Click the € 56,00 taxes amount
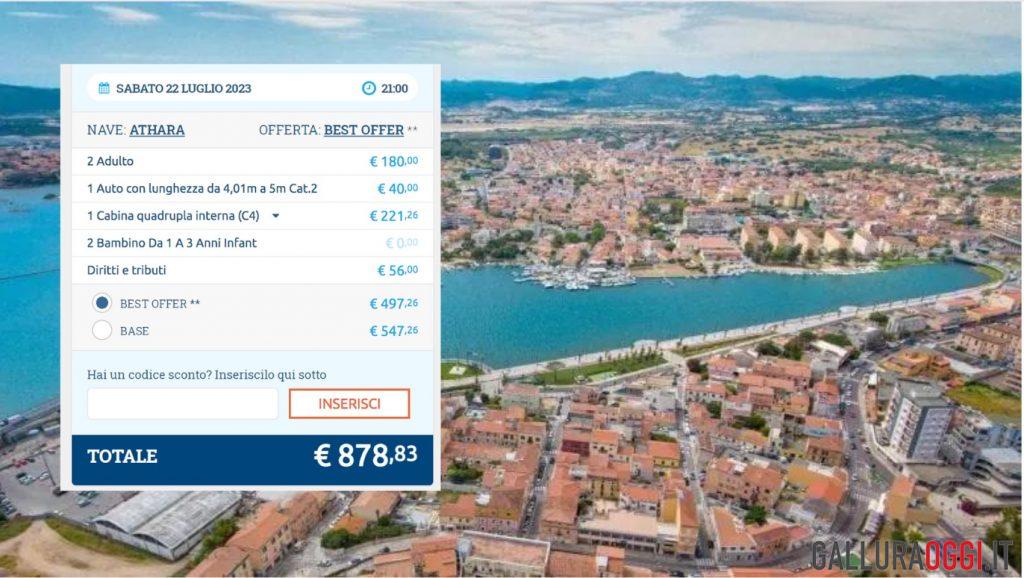Viewport: 1024px width, 578px height. pos(398,270)
